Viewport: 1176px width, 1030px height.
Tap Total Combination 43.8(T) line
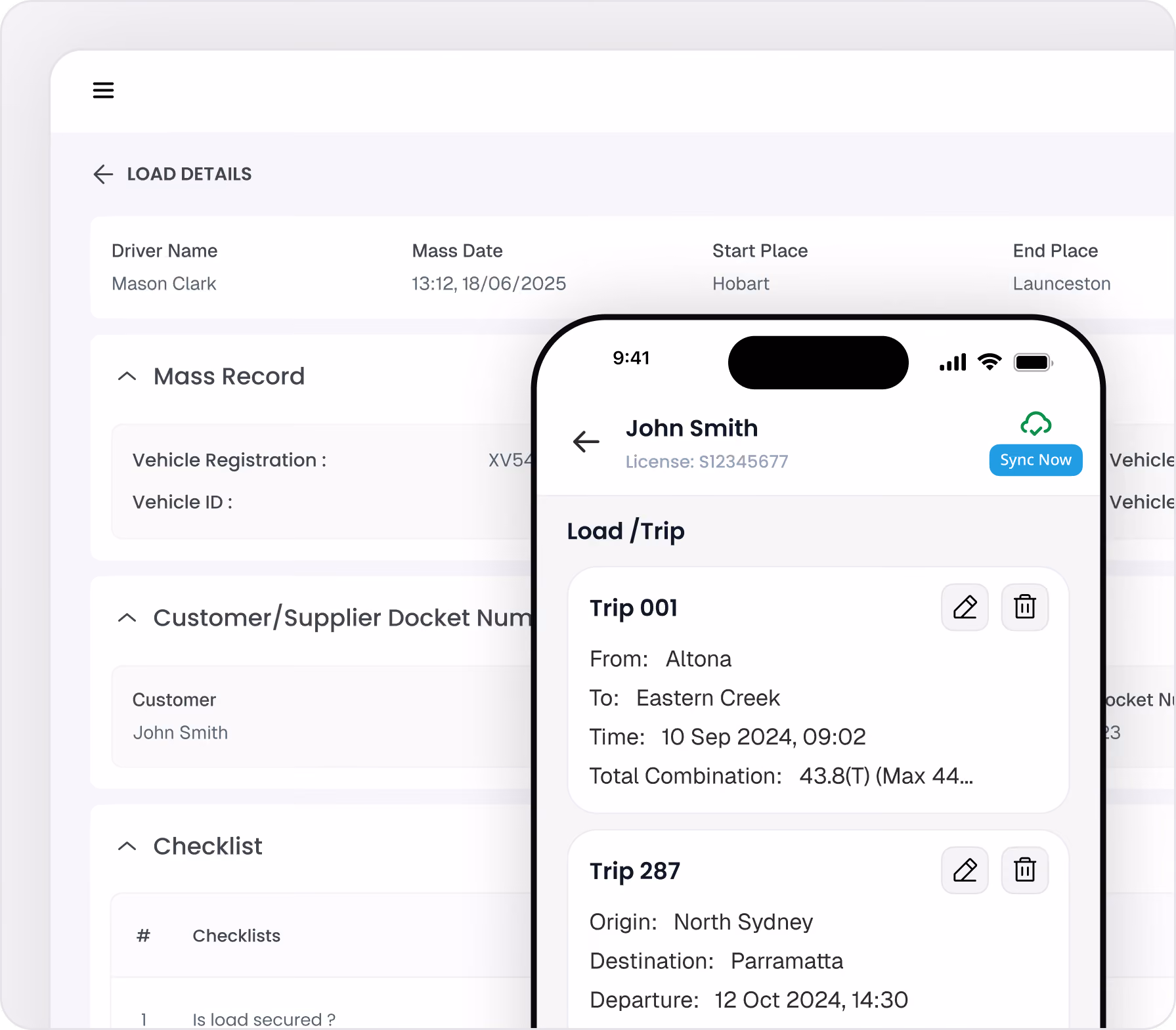pos(781,776)
